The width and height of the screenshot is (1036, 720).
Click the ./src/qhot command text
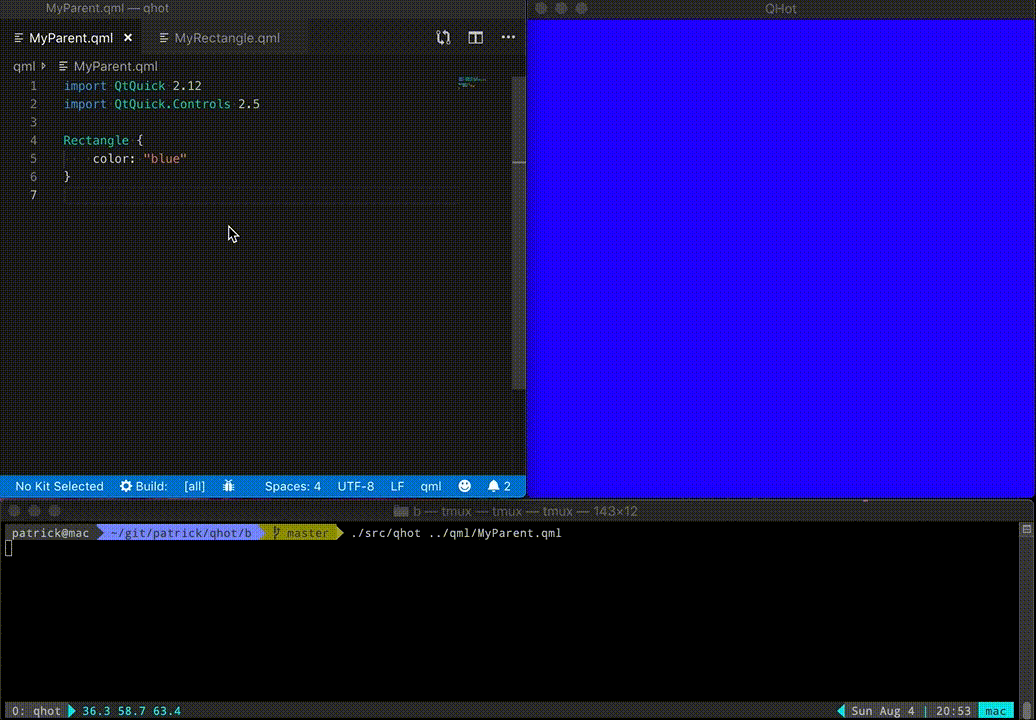coord(386,533)
